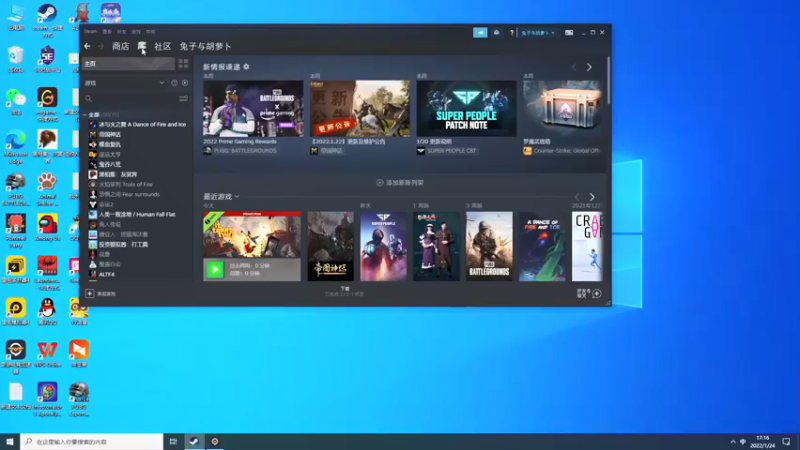Screen dimensions: 800x450
Task: Show hidden system tray icons
Action: [733, 442]
